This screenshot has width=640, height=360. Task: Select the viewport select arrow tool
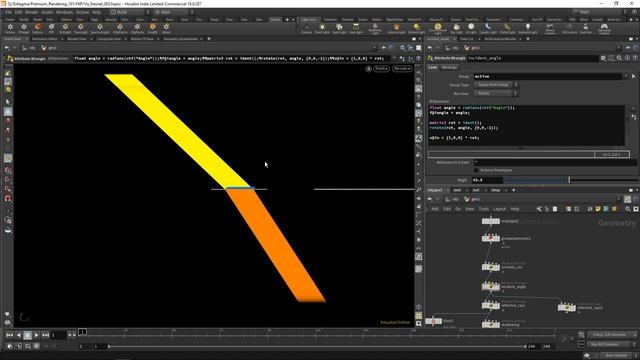pyautogui.click(x=8, y=102)
